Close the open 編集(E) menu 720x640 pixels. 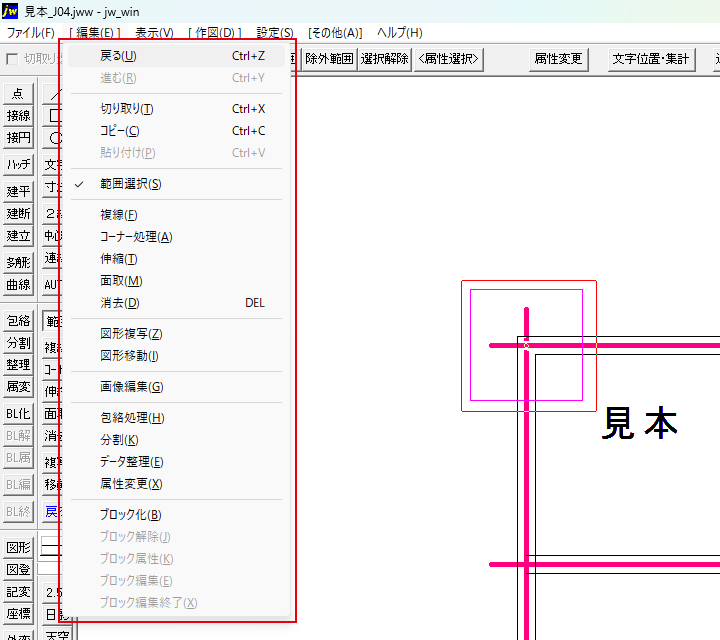(x=95, y=33)
